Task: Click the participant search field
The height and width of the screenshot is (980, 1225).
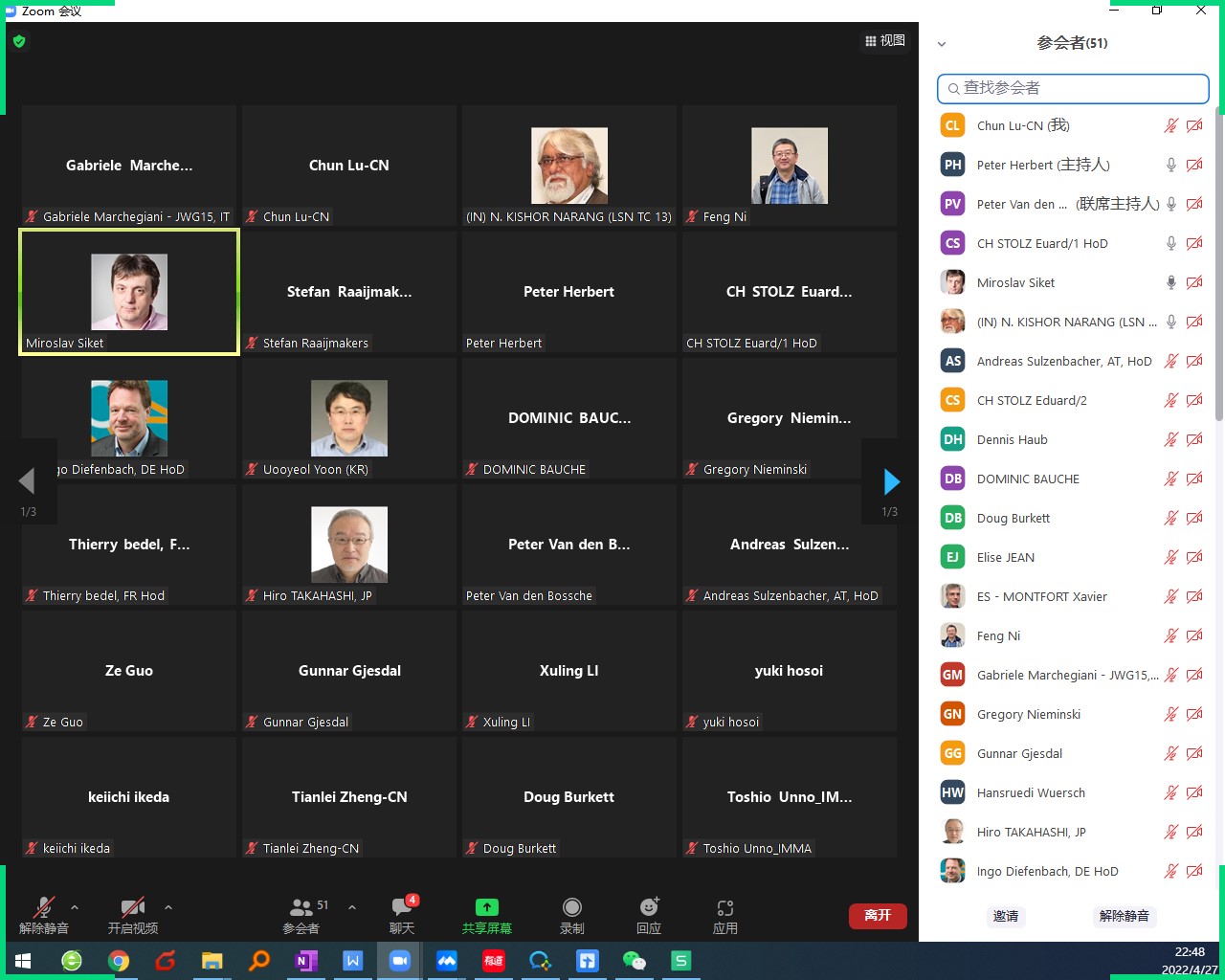Action: [x=1073, y=88]
